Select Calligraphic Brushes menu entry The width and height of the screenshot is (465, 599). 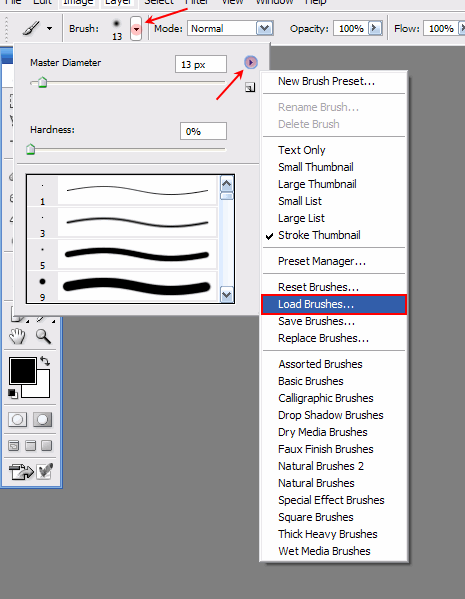(x=326, y=398)
